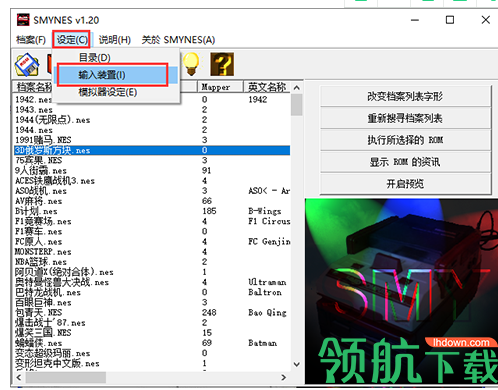Open the 说明(H) menu
Screen dimensions: 498x390
(x=114, y=40)
